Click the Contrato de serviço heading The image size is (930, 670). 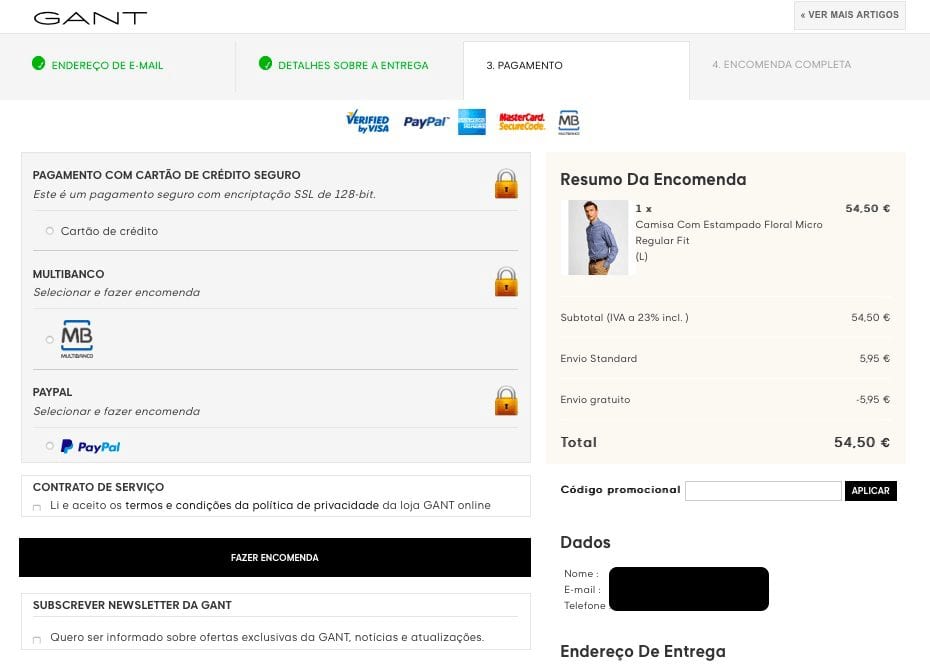click(98, 487)
